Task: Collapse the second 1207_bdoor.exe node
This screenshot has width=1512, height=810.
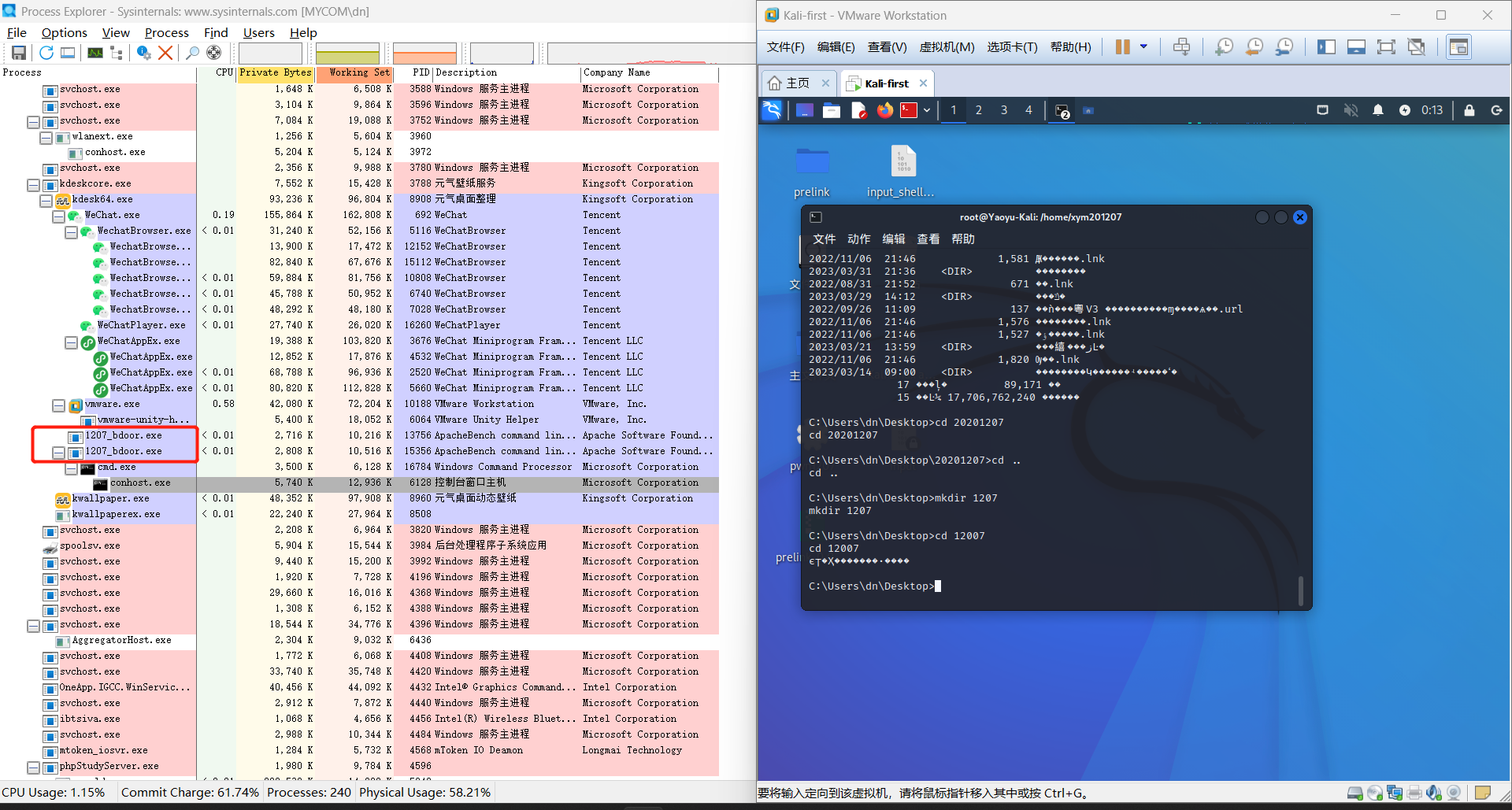Action: point(58,452)
